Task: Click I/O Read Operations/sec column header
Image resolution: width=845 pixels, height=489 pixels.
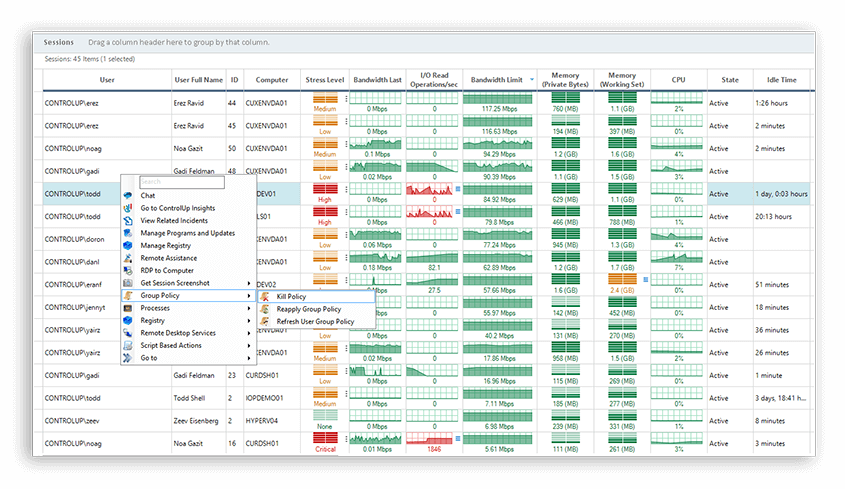Action: [434, 80]
